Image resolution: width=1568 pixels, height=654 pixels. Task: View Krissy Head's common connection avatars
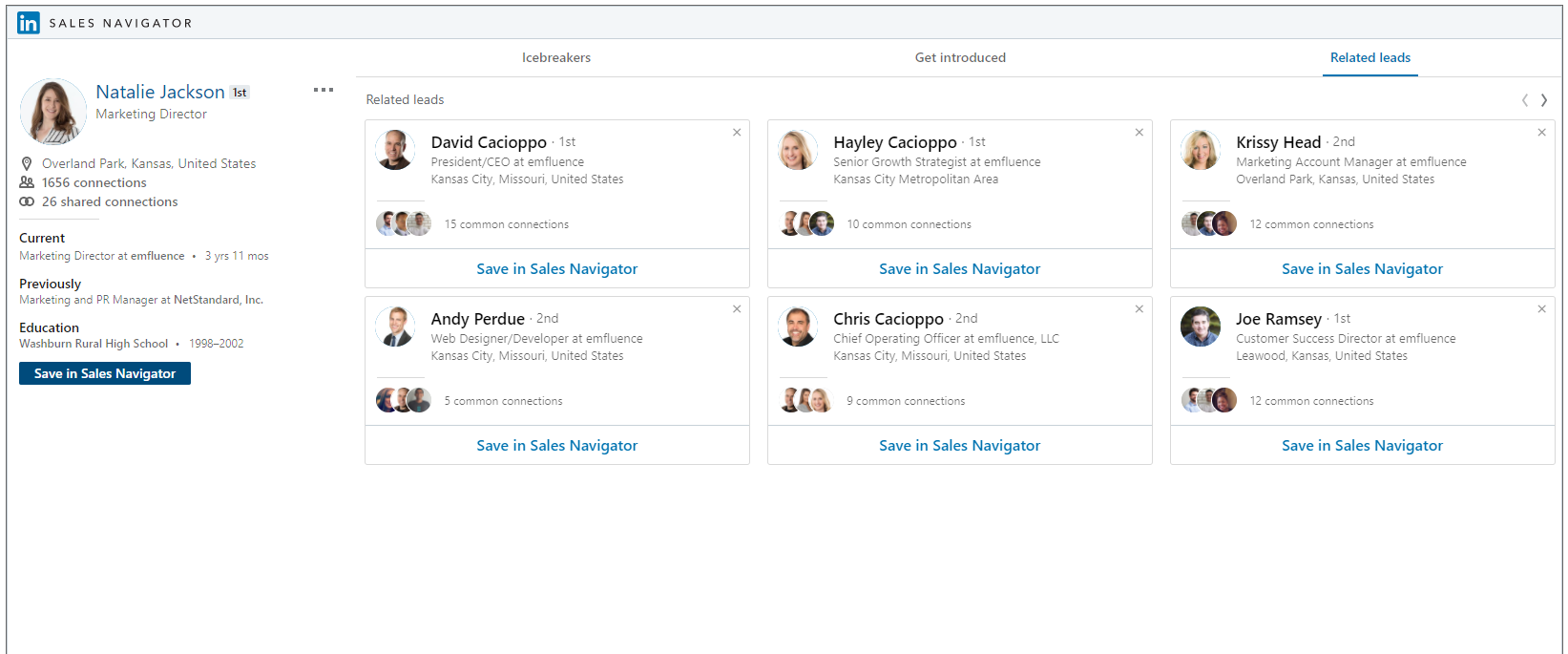click(1210, 224)
